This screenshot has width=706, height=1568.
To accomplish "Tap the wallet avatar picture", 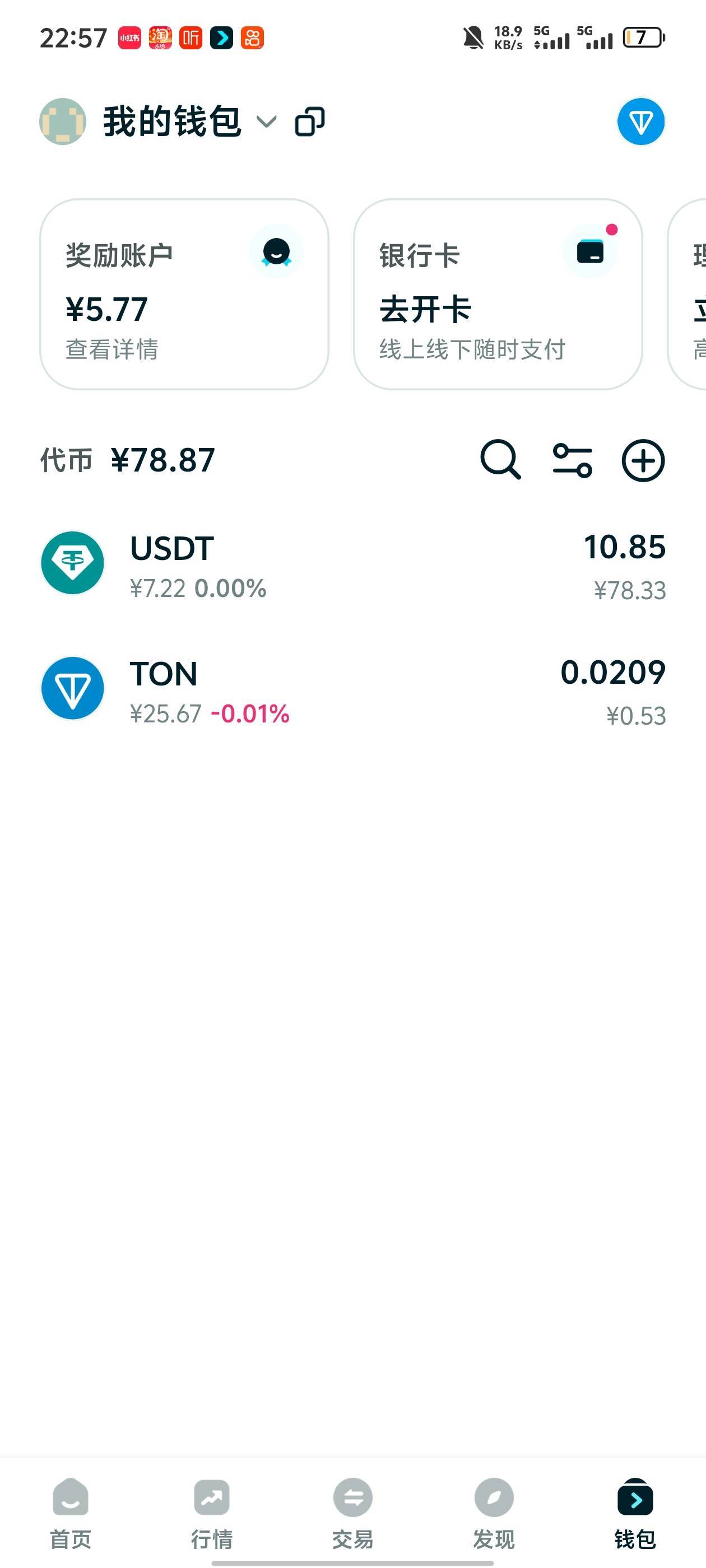I will 63,122.
